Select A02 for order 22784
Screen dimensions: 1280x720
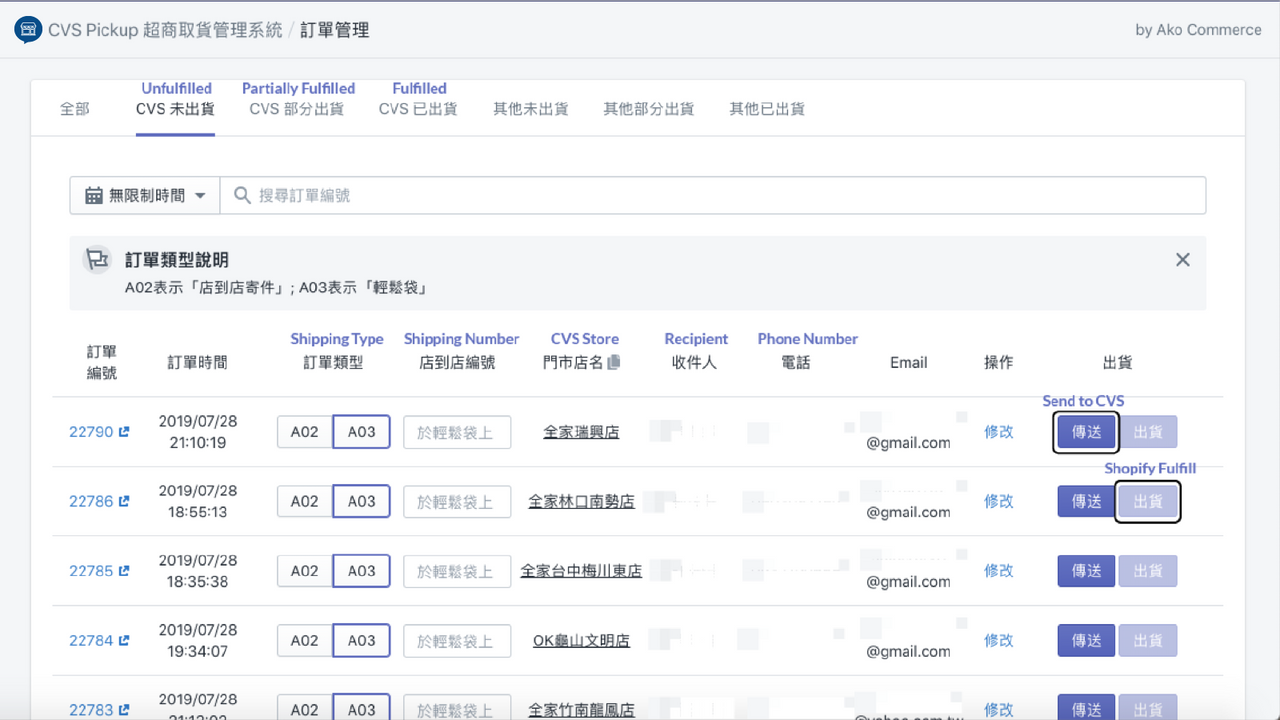tap(305, 641)
